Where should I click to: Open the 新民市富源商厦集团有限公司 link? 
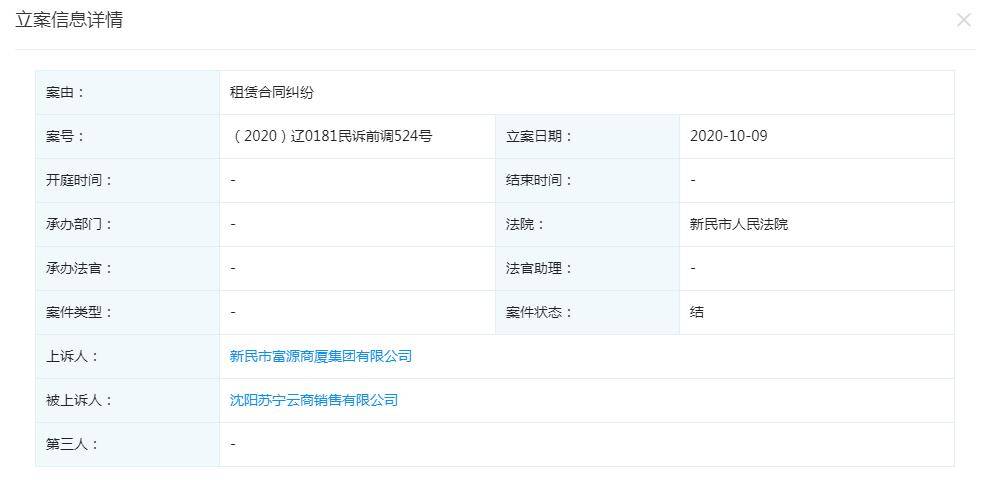(320, 356)
